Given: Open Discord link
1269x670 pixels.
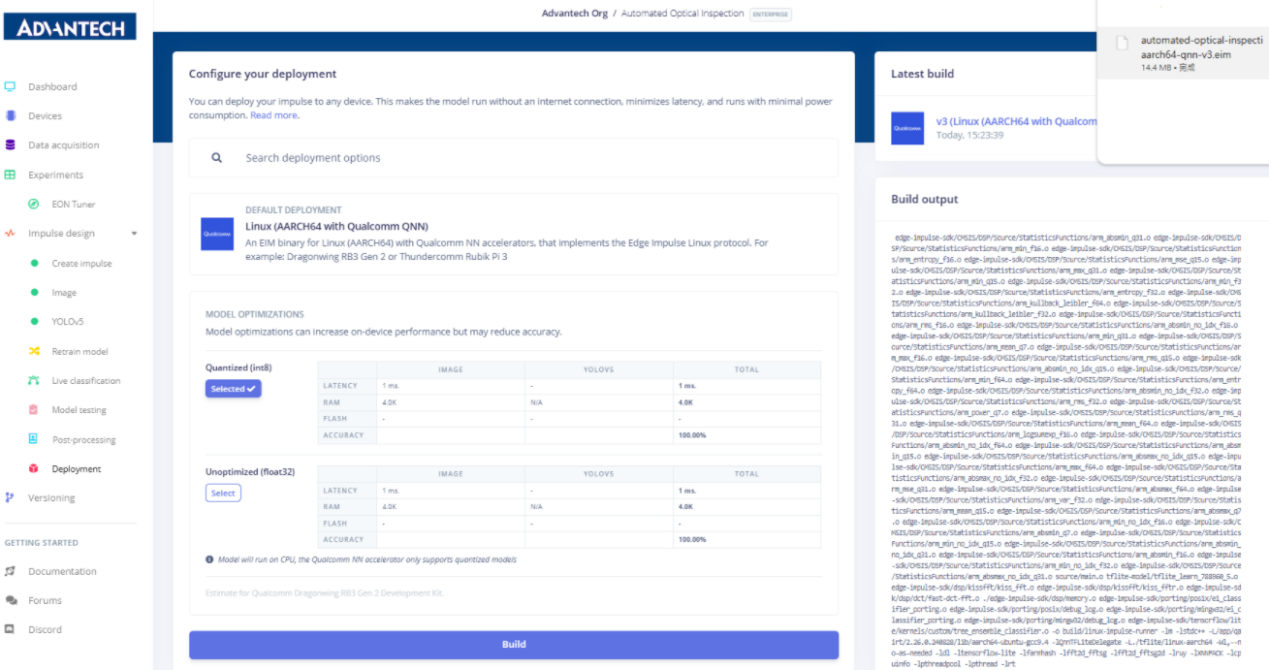Looking at the screenshot, I should coord(45,630).
